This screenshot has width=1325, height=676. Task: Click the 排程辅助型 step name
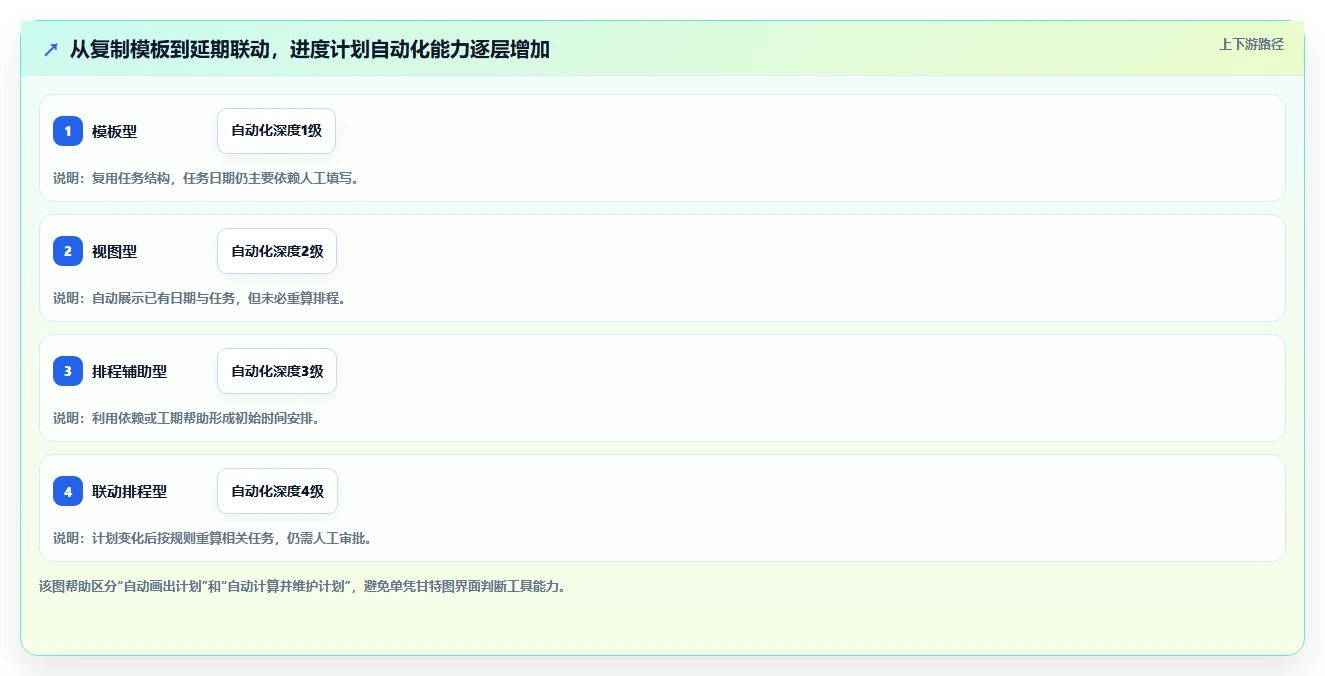(130, 371)
